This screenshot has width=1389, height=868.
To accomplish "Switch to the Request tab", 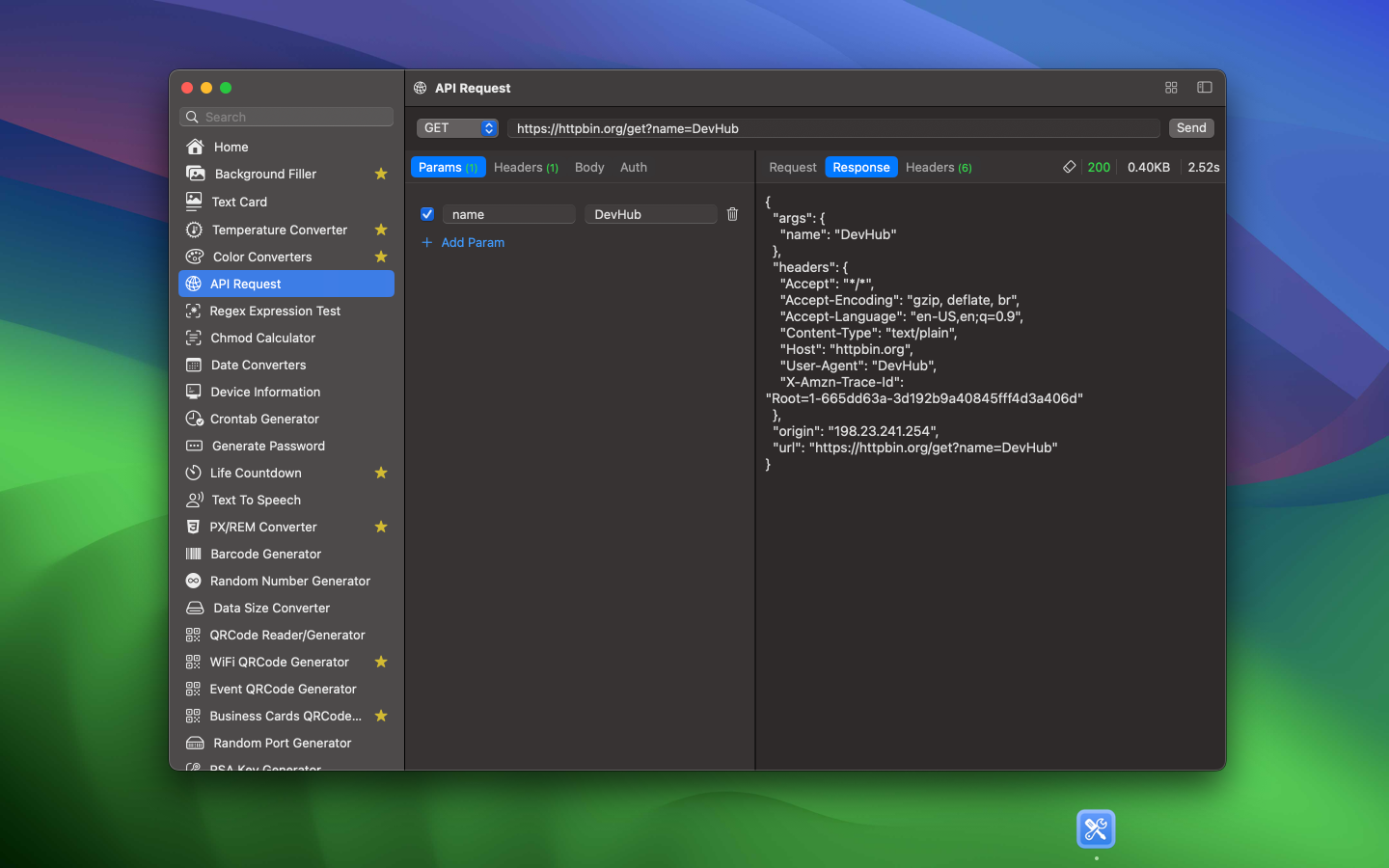I will [x=792, y=167].
